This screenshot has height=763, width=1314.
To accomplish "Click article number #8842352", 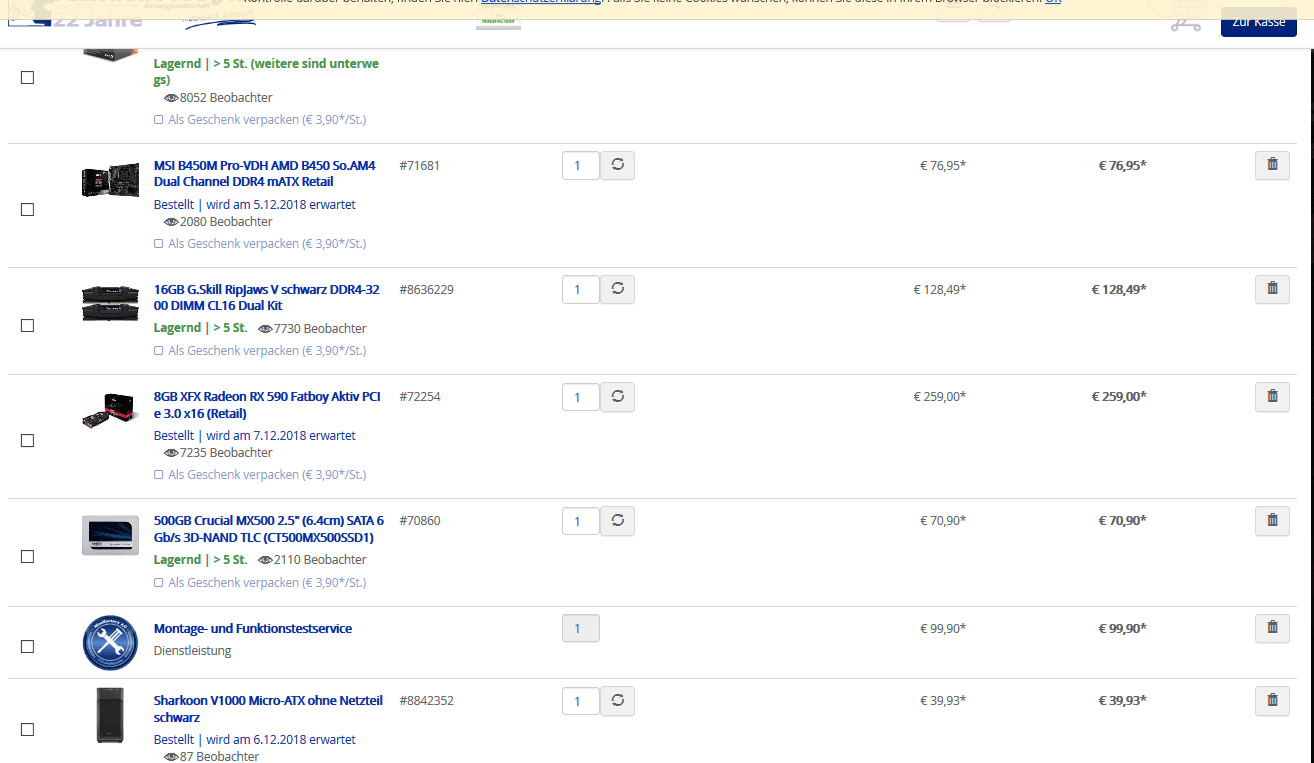I will (x=426, y=701).
